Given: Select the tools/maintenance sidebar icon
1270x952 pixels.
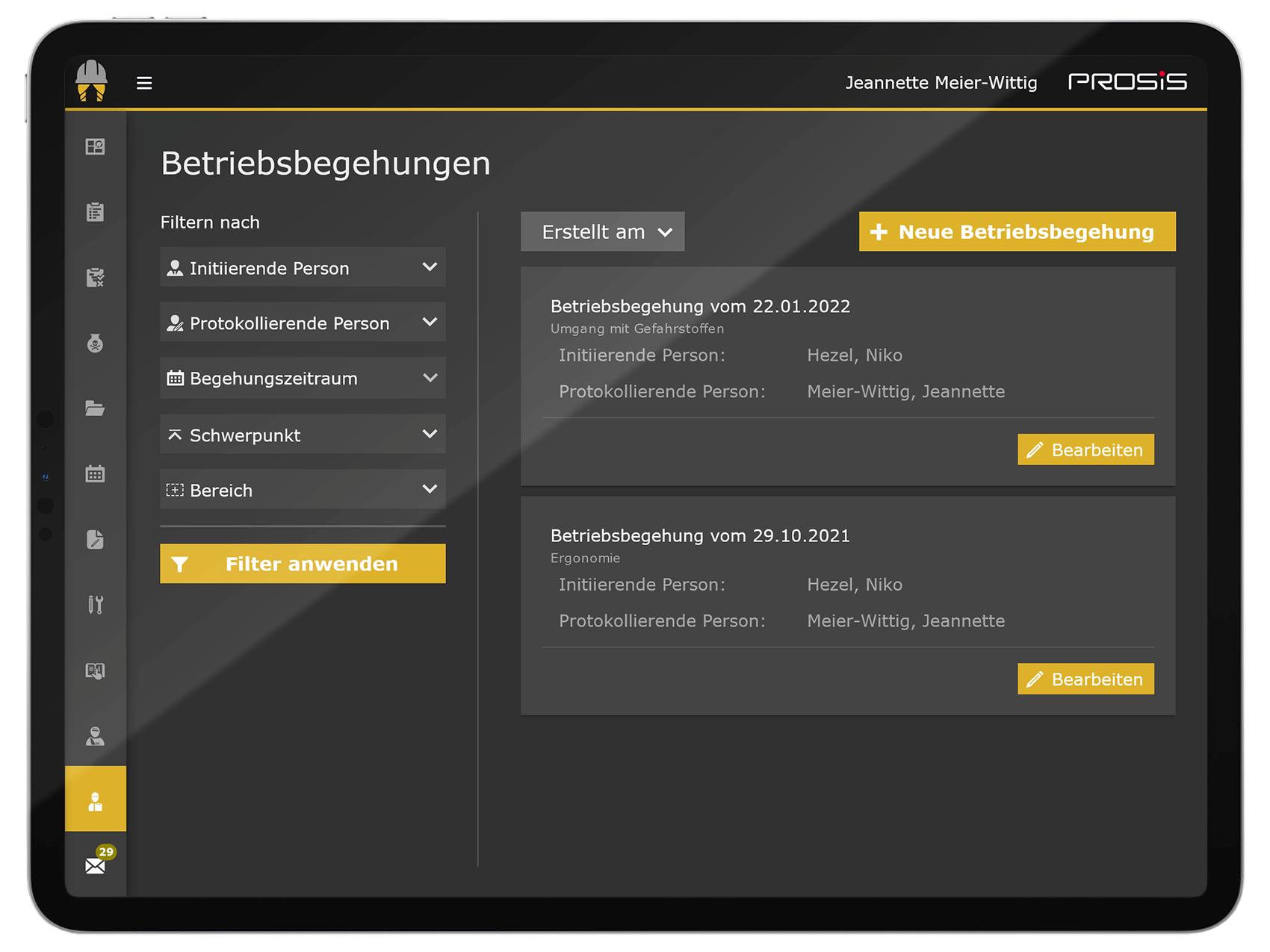Looking at the screenshot, I should pyautogui.click(x=96, y=605).
